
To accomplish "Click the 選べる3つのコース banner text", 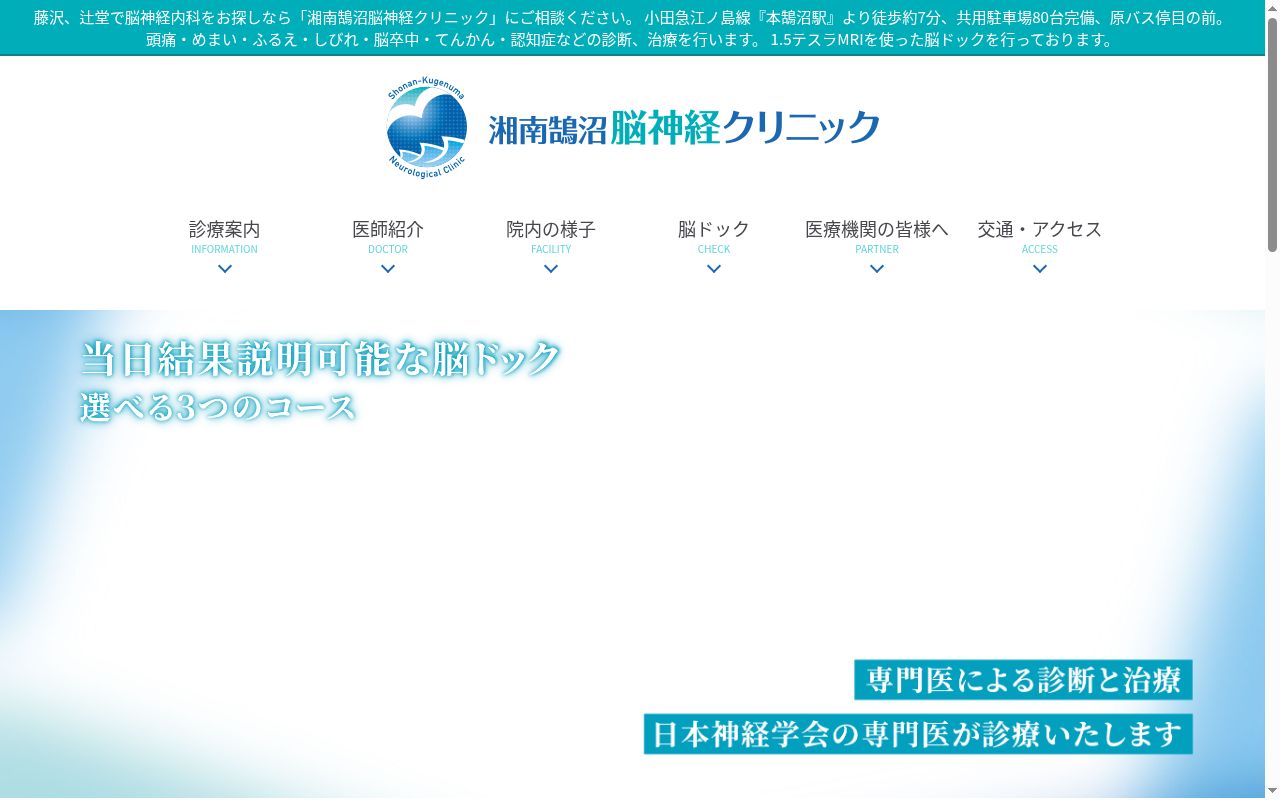I will click(218, 407).
